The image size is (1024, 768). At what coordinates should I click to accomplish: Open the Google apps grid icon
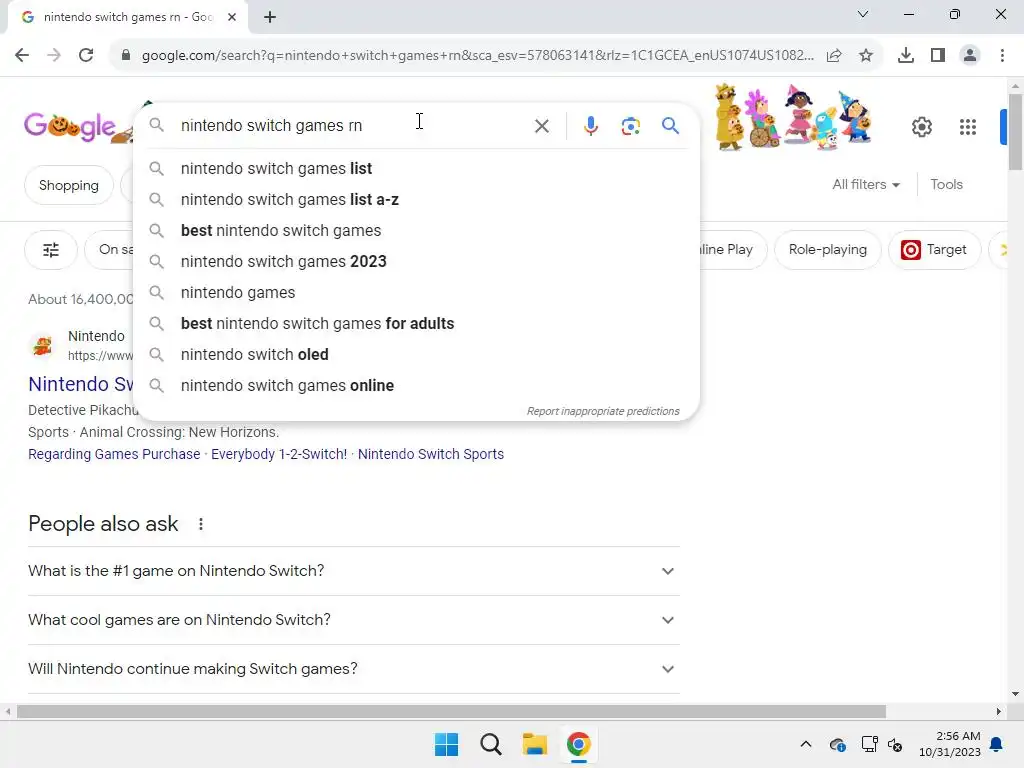click(x=968, y=127)
